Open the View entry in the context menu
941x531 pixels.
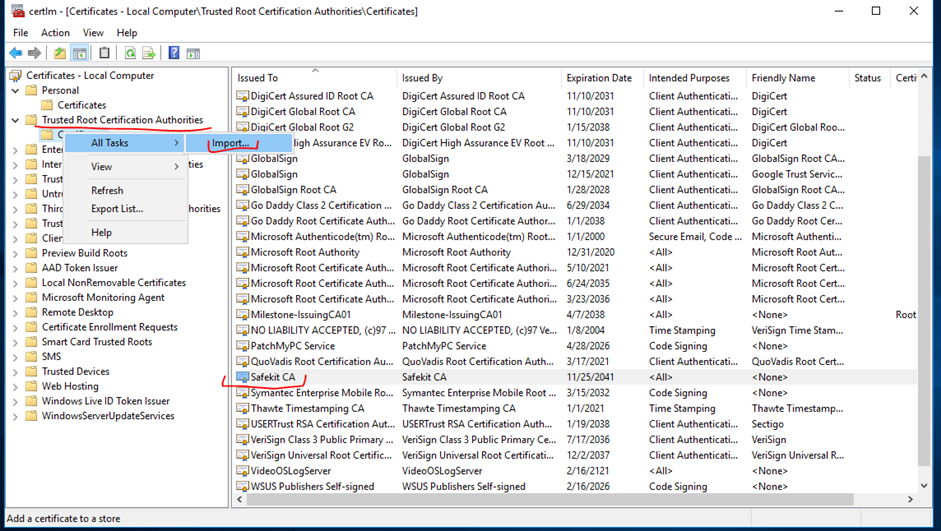click(x=125, y=167)
